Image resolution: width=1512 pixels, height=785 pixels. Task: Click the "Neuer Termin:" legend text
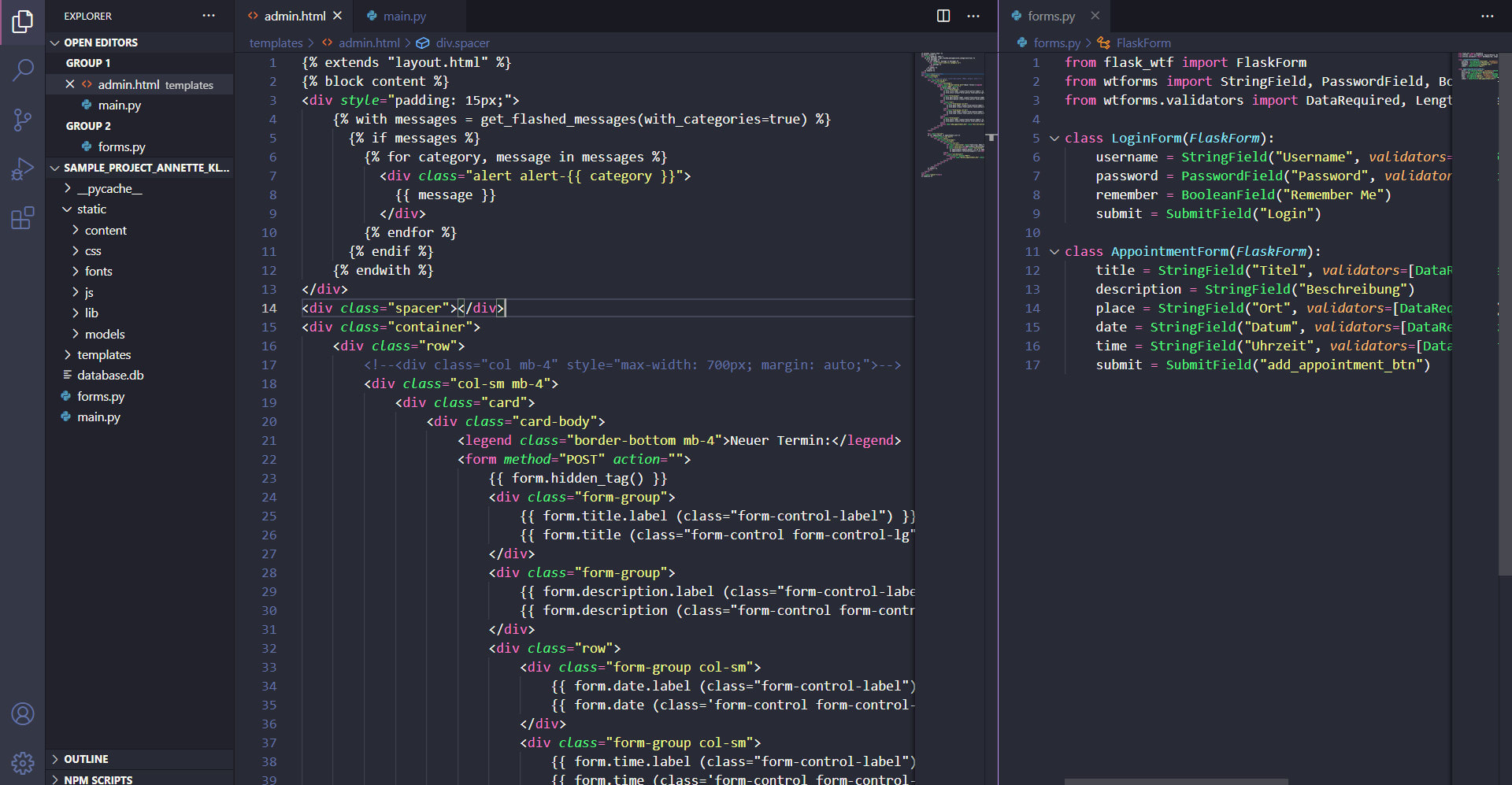[780, 441]
